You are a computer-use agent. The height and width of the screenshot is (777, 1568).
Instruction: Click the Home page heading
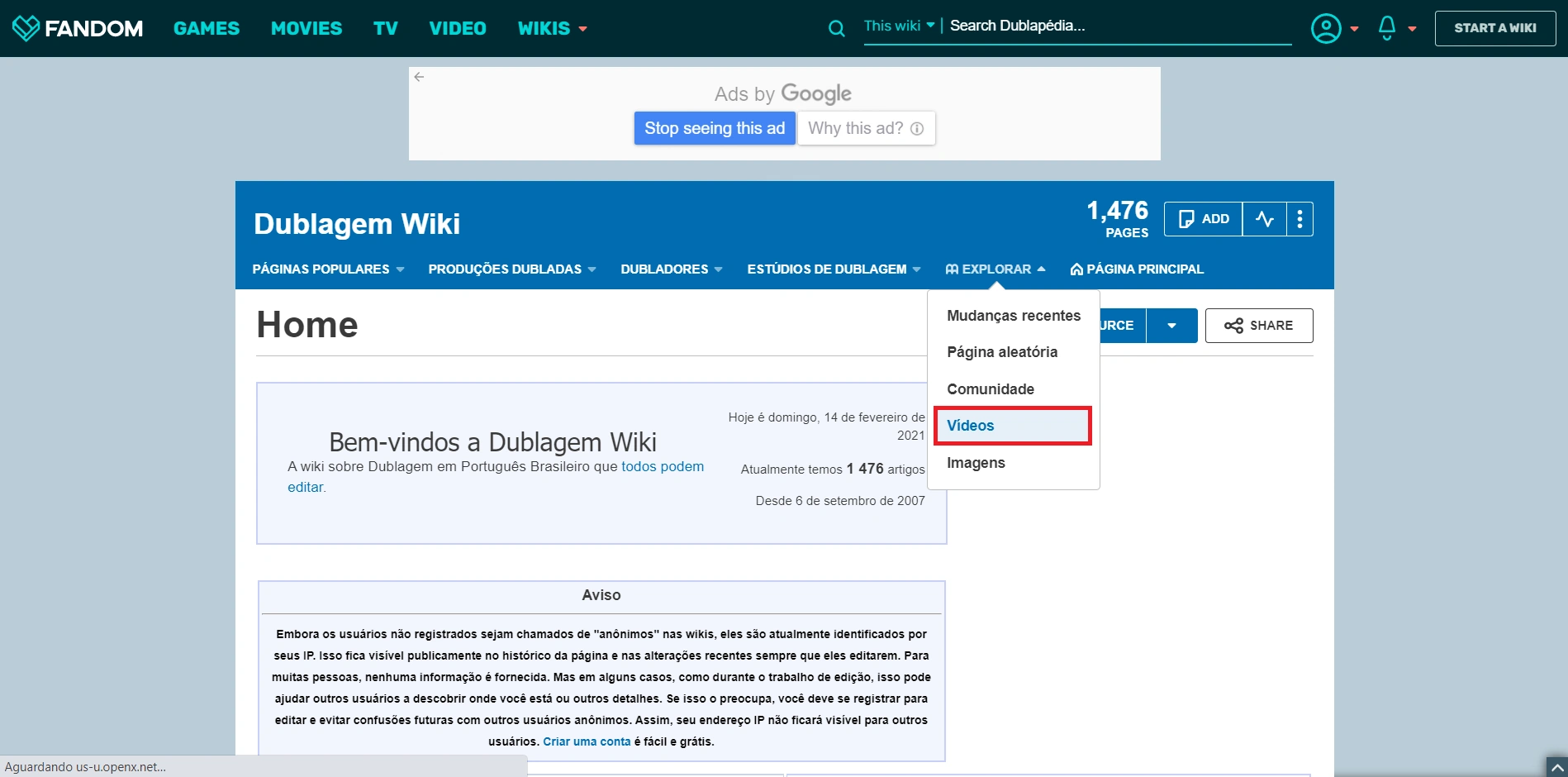(307, 325)
